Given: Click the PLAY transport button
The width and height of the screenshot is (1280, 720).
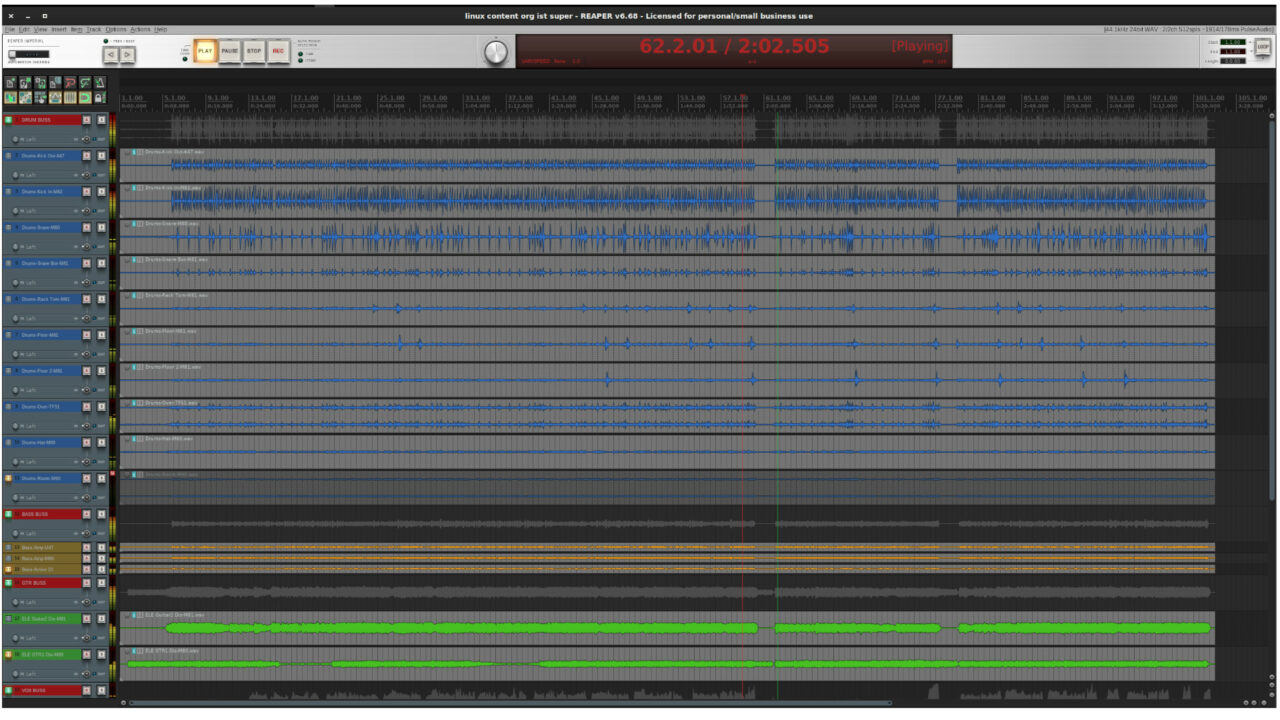Looking at the screenshot, I should [205, 51].
